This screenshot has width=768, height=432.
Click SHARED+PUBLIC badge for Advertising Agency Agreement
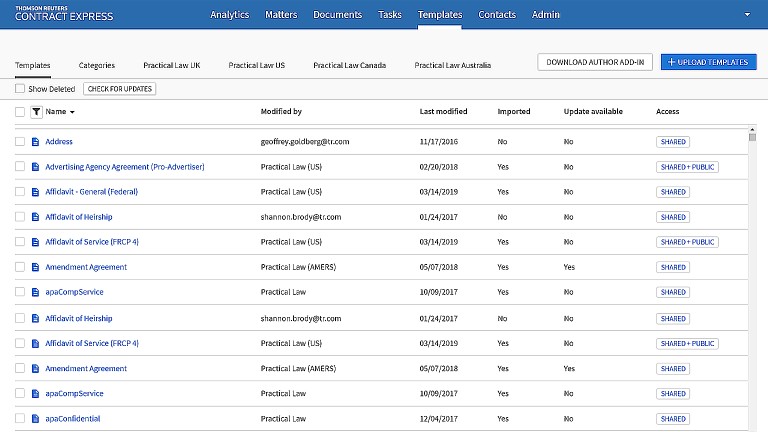click(687, 167)
